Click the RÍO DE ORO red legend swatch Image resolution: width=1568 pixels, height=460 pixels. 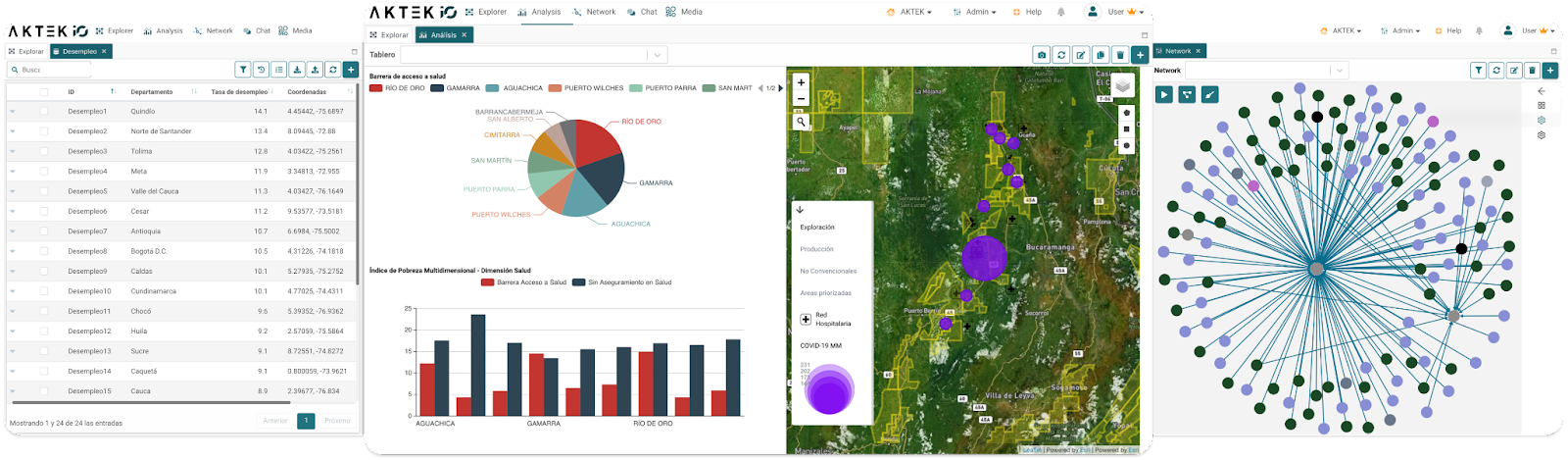click(375, 88)
